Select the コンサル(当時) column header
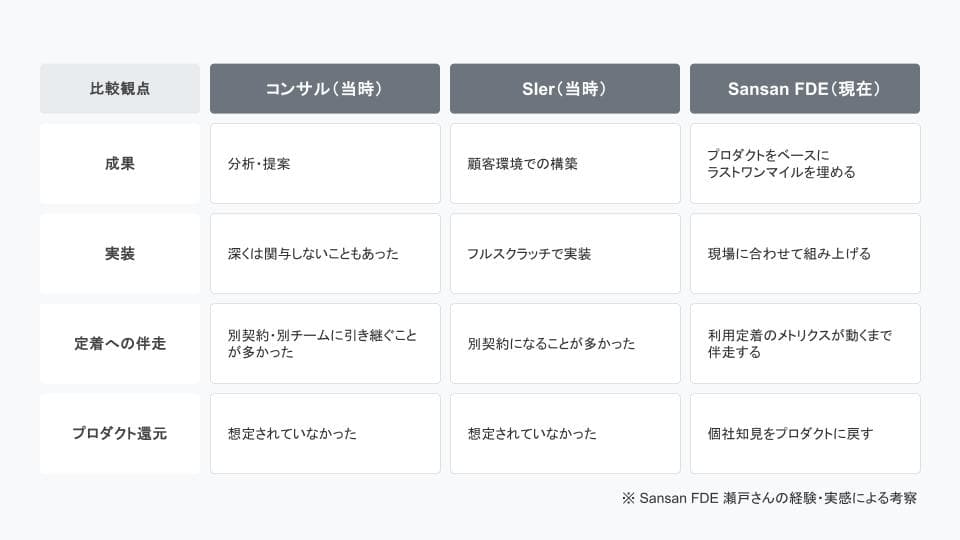Image resolution: width=960 pixels, height=540 pixels. 325,89
